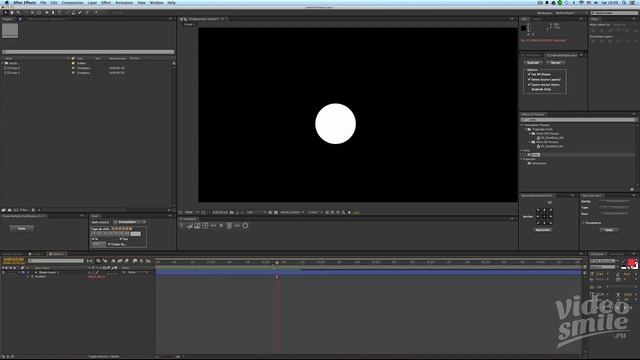Select the Hand tool in toolbar
The image size is (640, 360).
pyautogui.click(x=12, y=13)
